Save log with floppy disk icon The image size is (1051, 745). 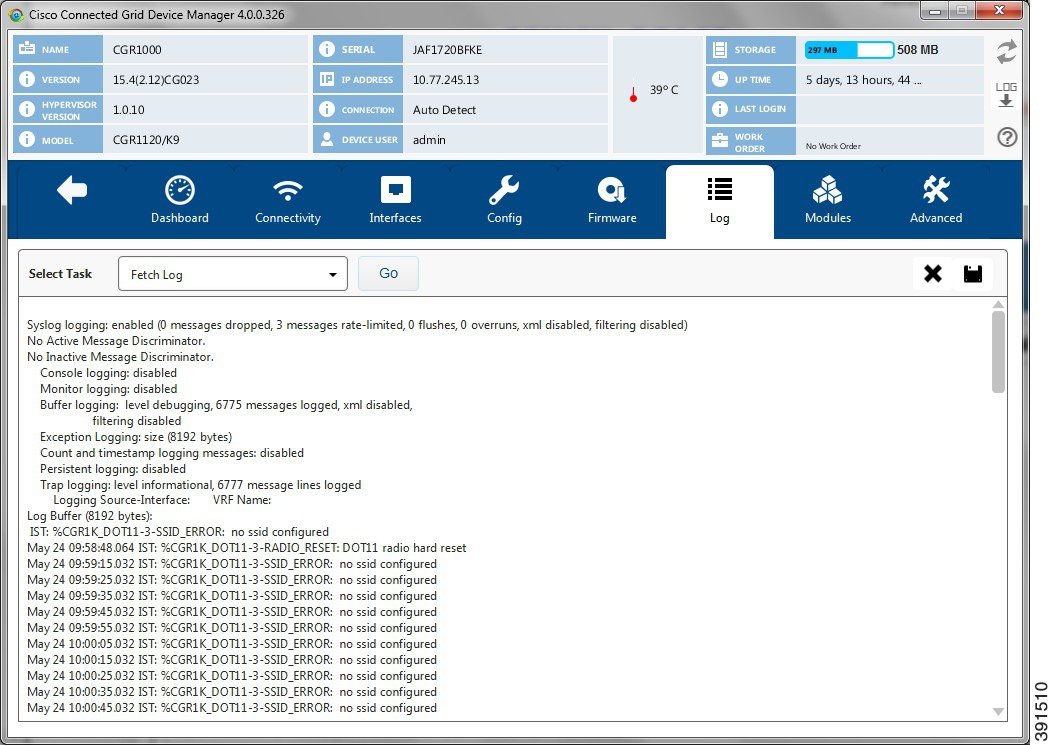click(x=973, y=274)
